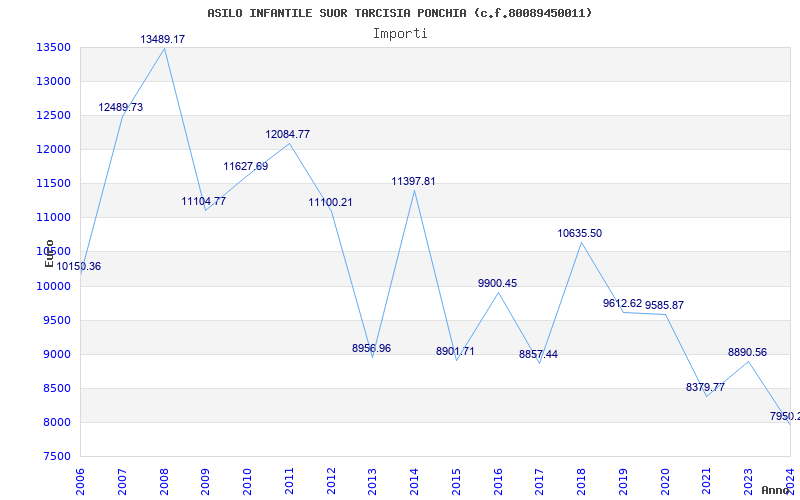Click the 11104.77 data label
The image size is (800, 500).
pyautogui.click(x=204, y=201)
